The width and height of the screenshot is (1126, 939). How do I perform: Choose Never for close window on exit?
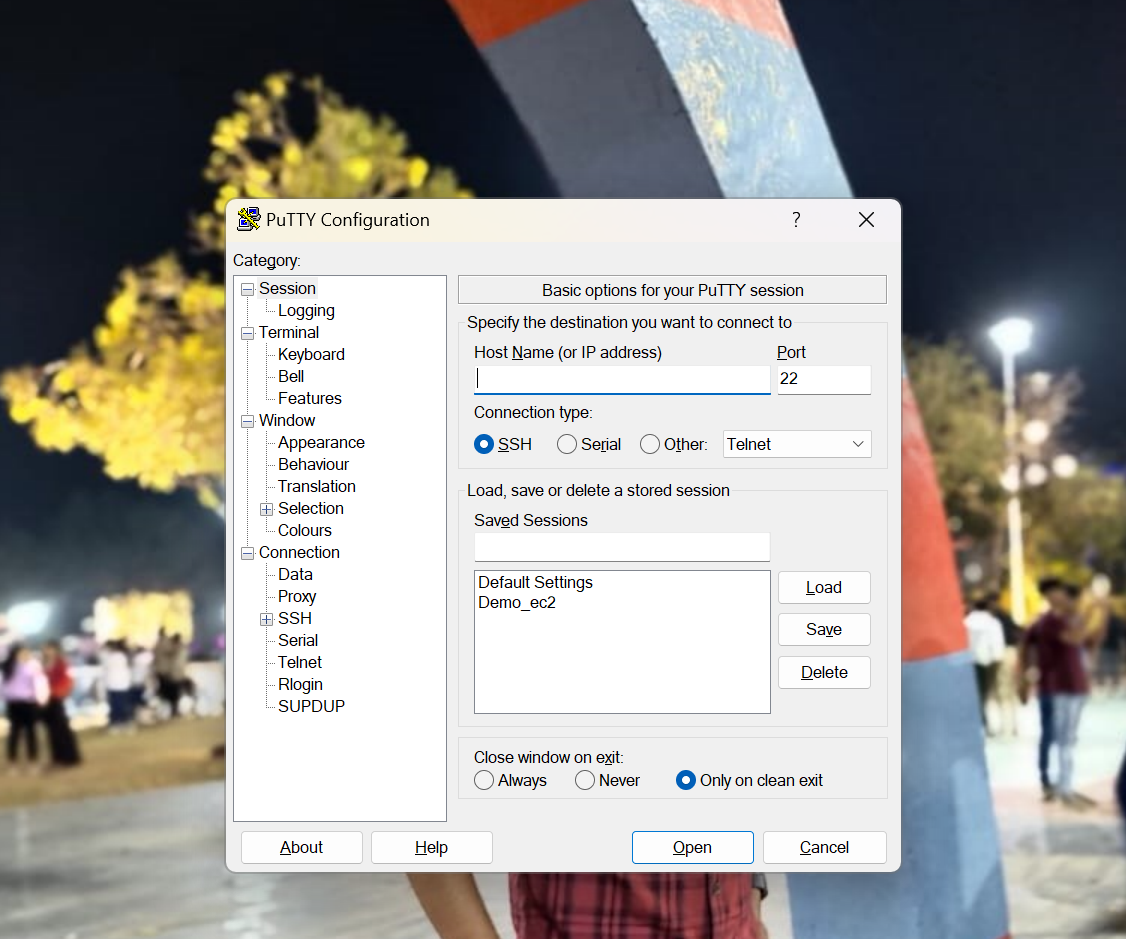tap(585, 780)
